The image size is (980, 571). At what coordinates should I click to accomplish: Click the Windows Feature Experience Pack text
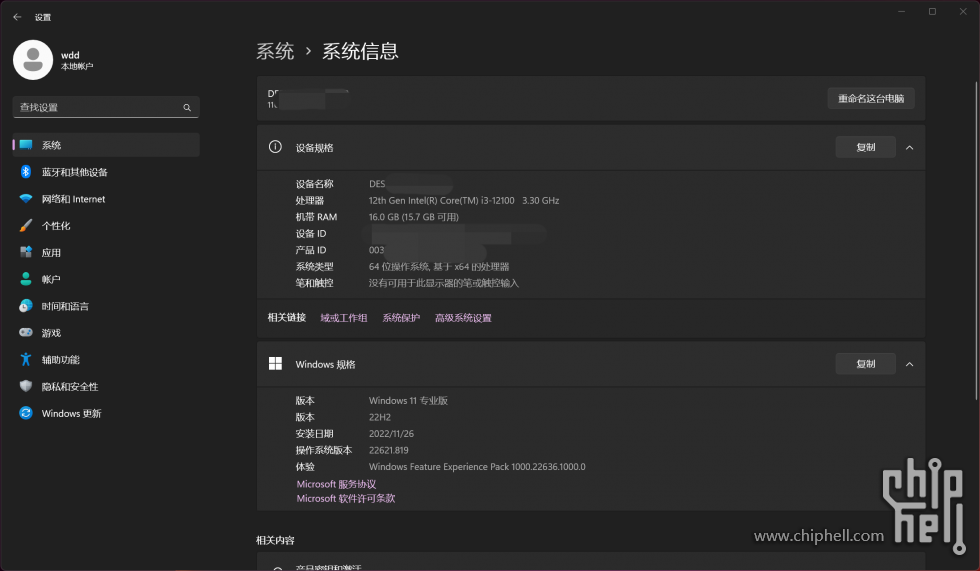point(477,467)
